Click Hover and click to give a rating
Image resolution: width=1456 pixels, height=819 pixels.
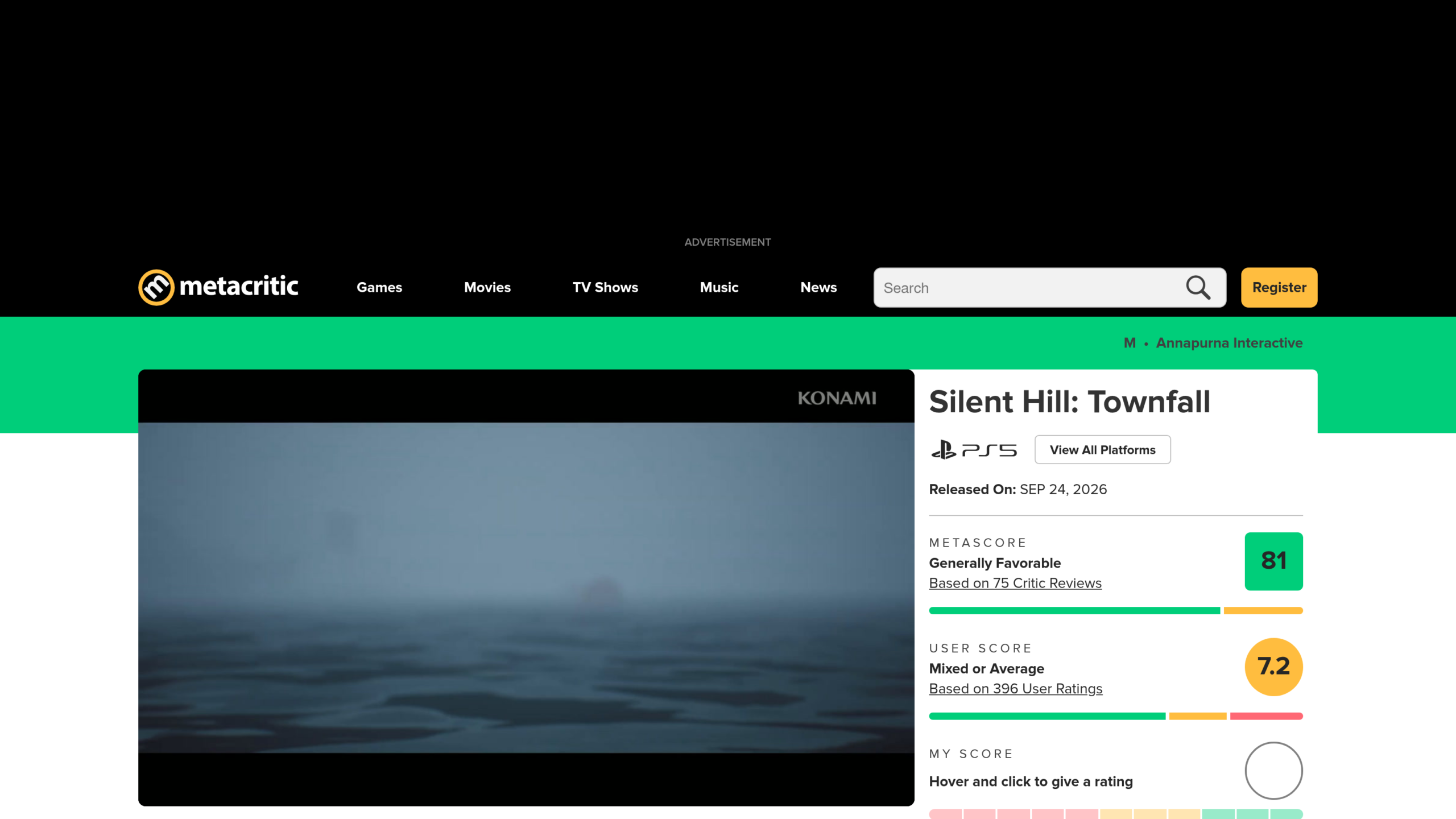1031,781
